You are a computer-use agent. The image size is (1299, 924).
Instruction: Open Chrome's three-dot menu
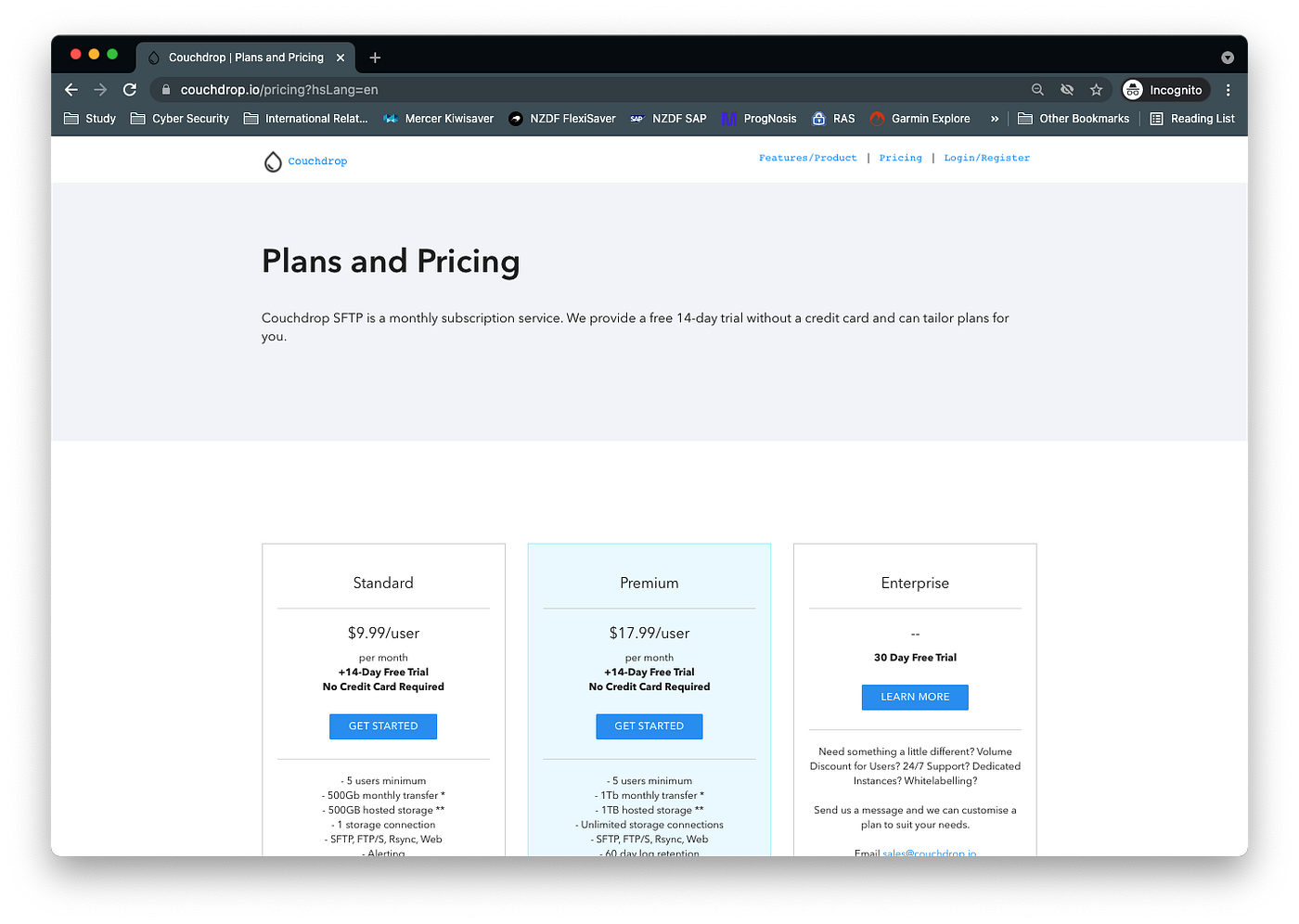[x=1227, y=89]
